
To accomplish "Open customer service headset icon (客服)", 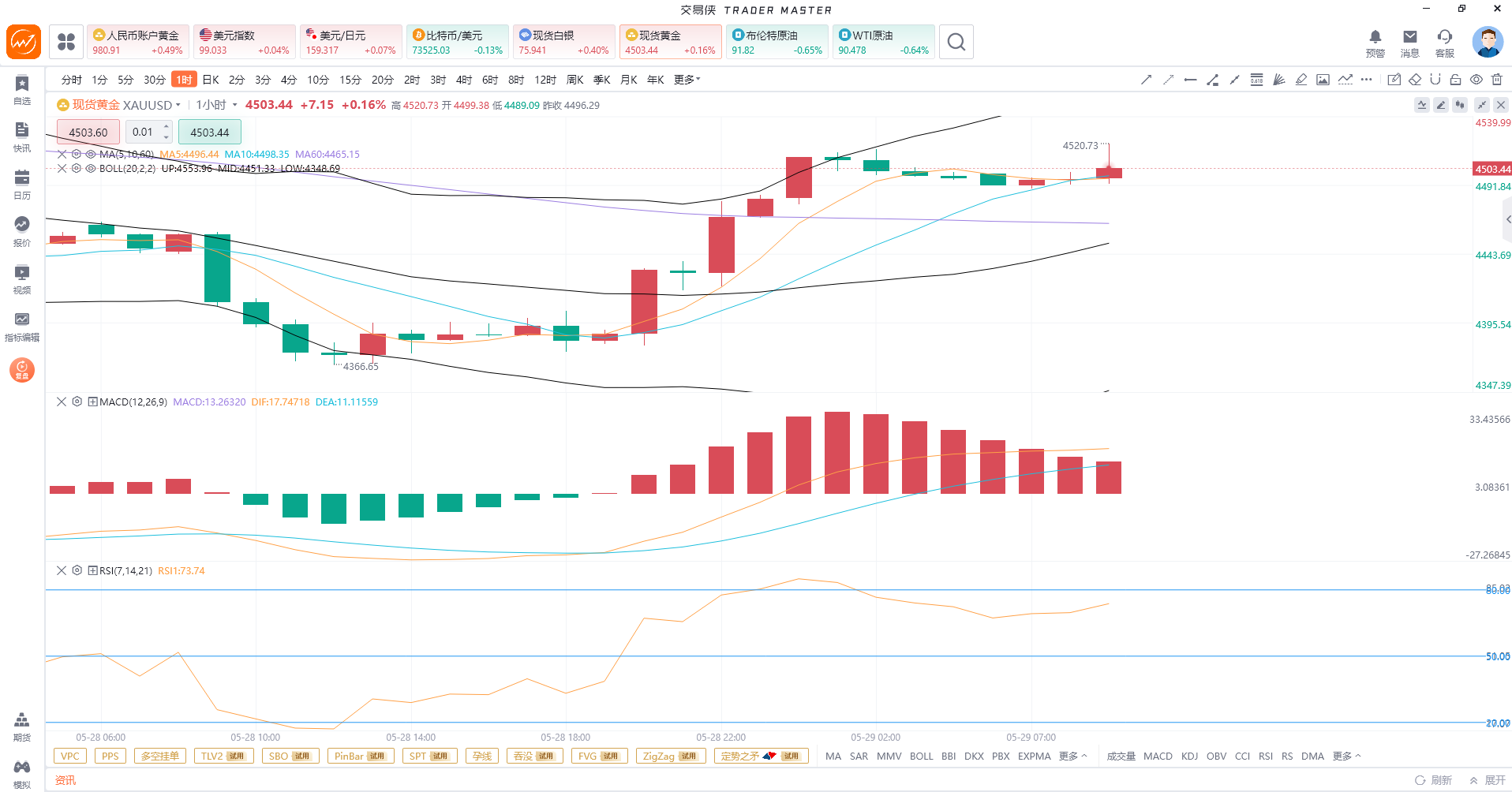I will (x=1445, y=43).
